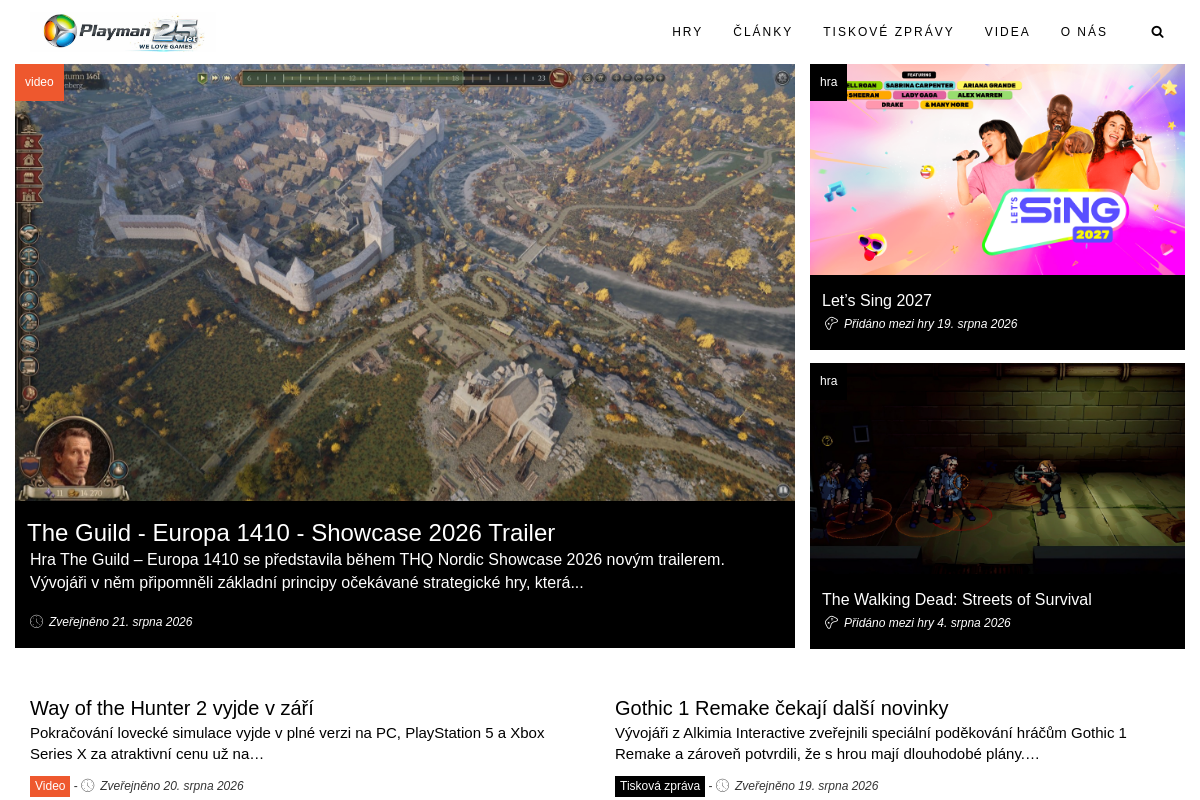The height and width of the screenshot is (800, 1200).
Task: Open the HRY menu item
Action: (687, 32)
